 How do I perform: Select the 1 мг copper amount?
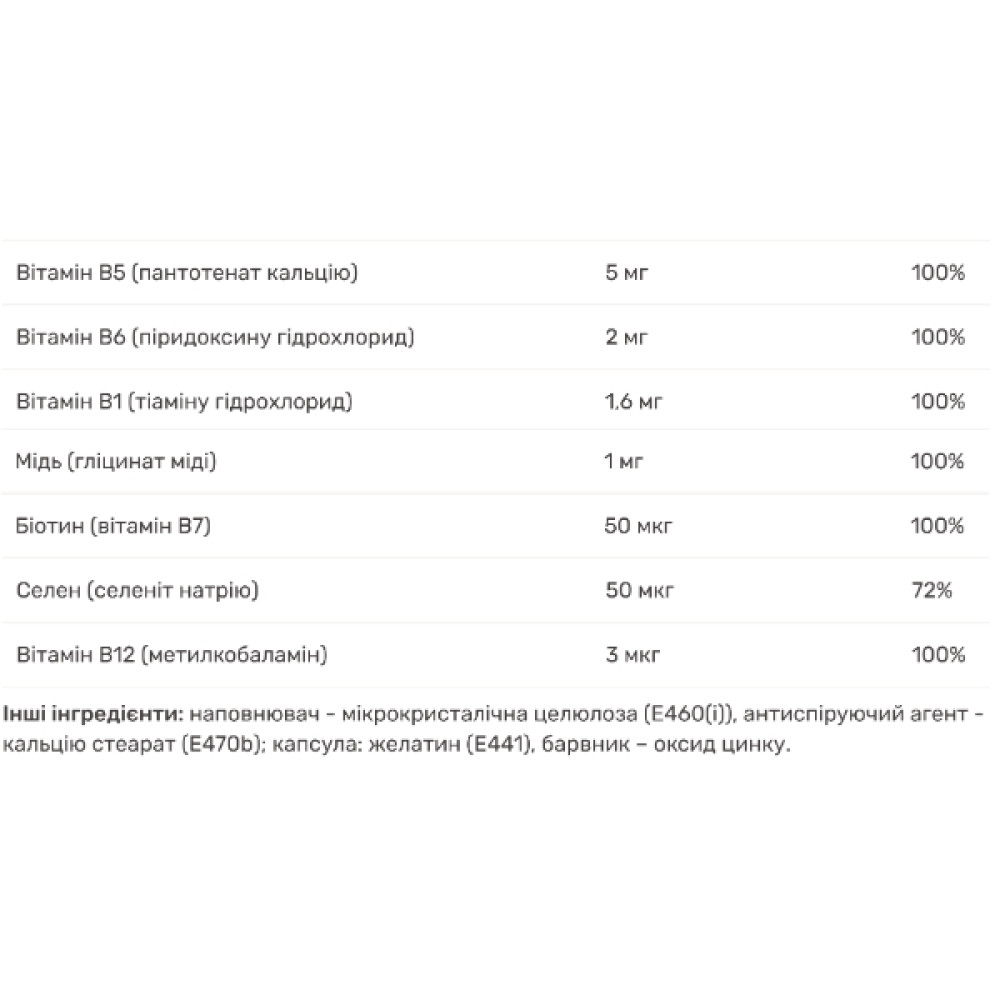click(x=623, y=461)
